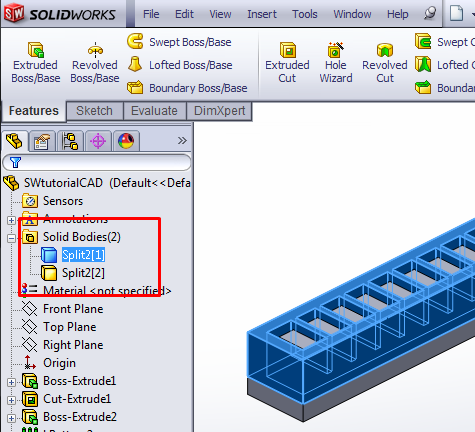Click the Origin icon in tree

[x=30, y=363]
